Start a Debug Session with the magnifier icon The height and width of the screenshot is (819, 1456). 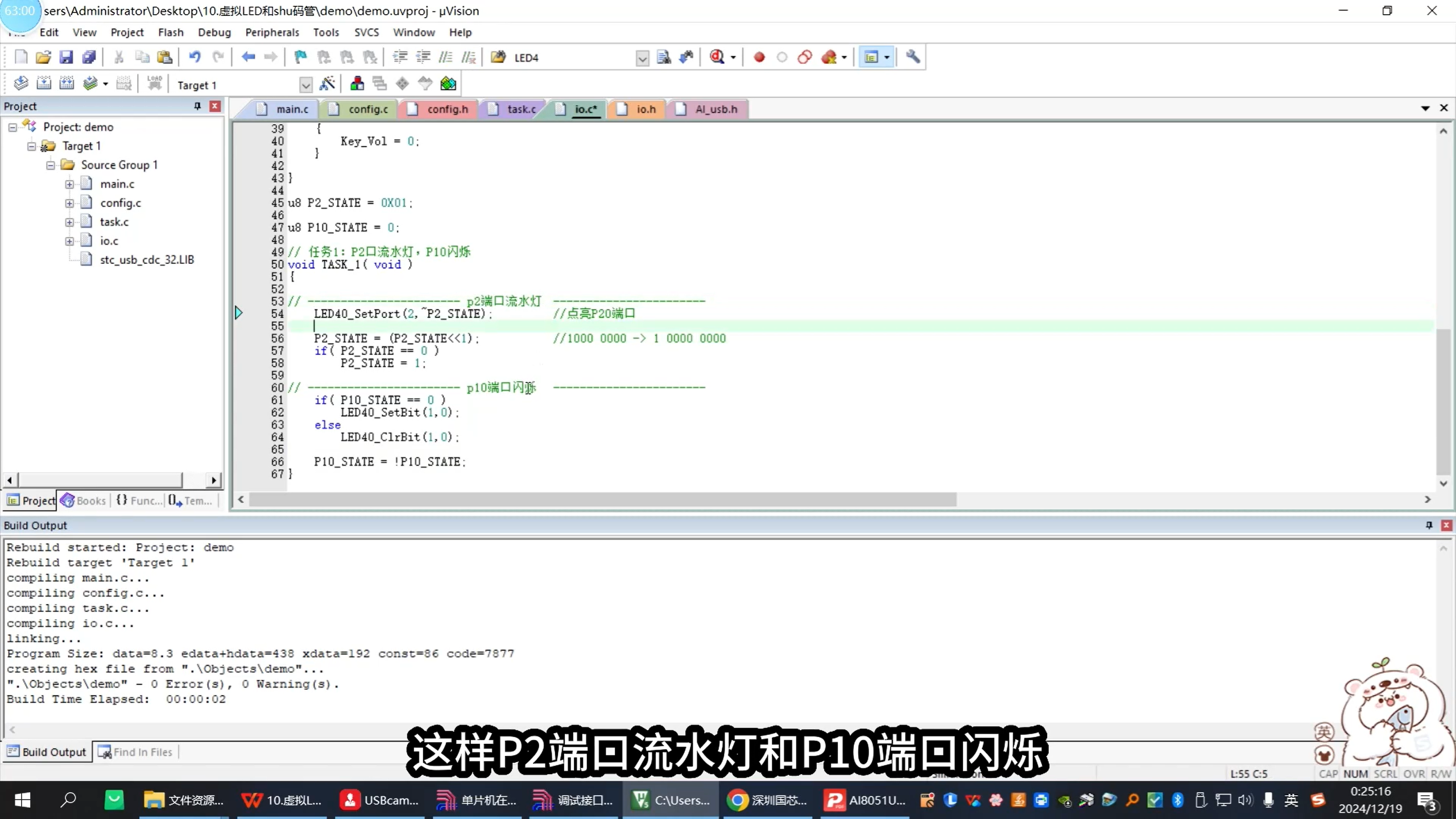(x=718, y=57)
